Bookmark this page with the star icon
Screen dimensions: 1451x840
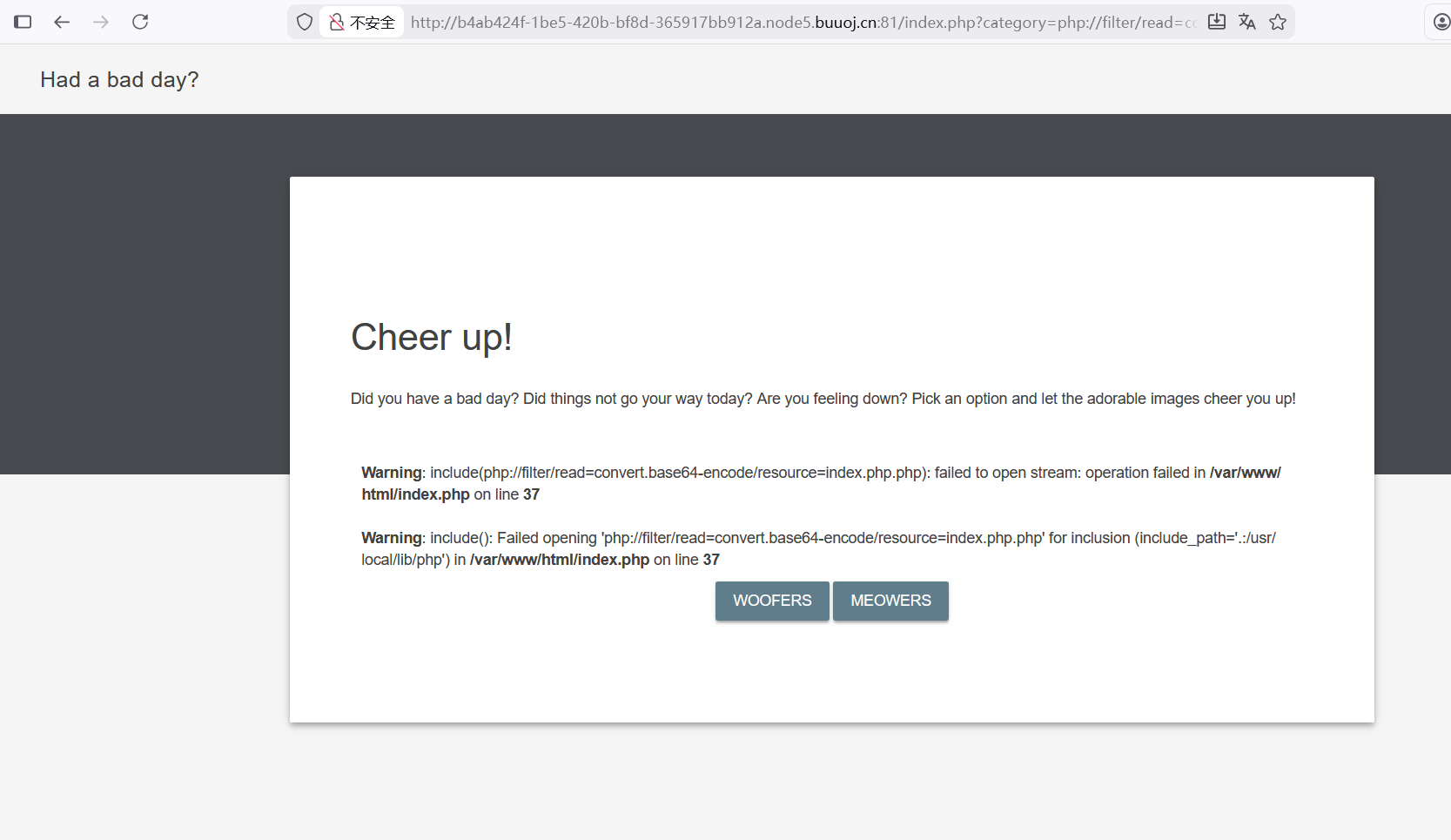[1278, 22]
